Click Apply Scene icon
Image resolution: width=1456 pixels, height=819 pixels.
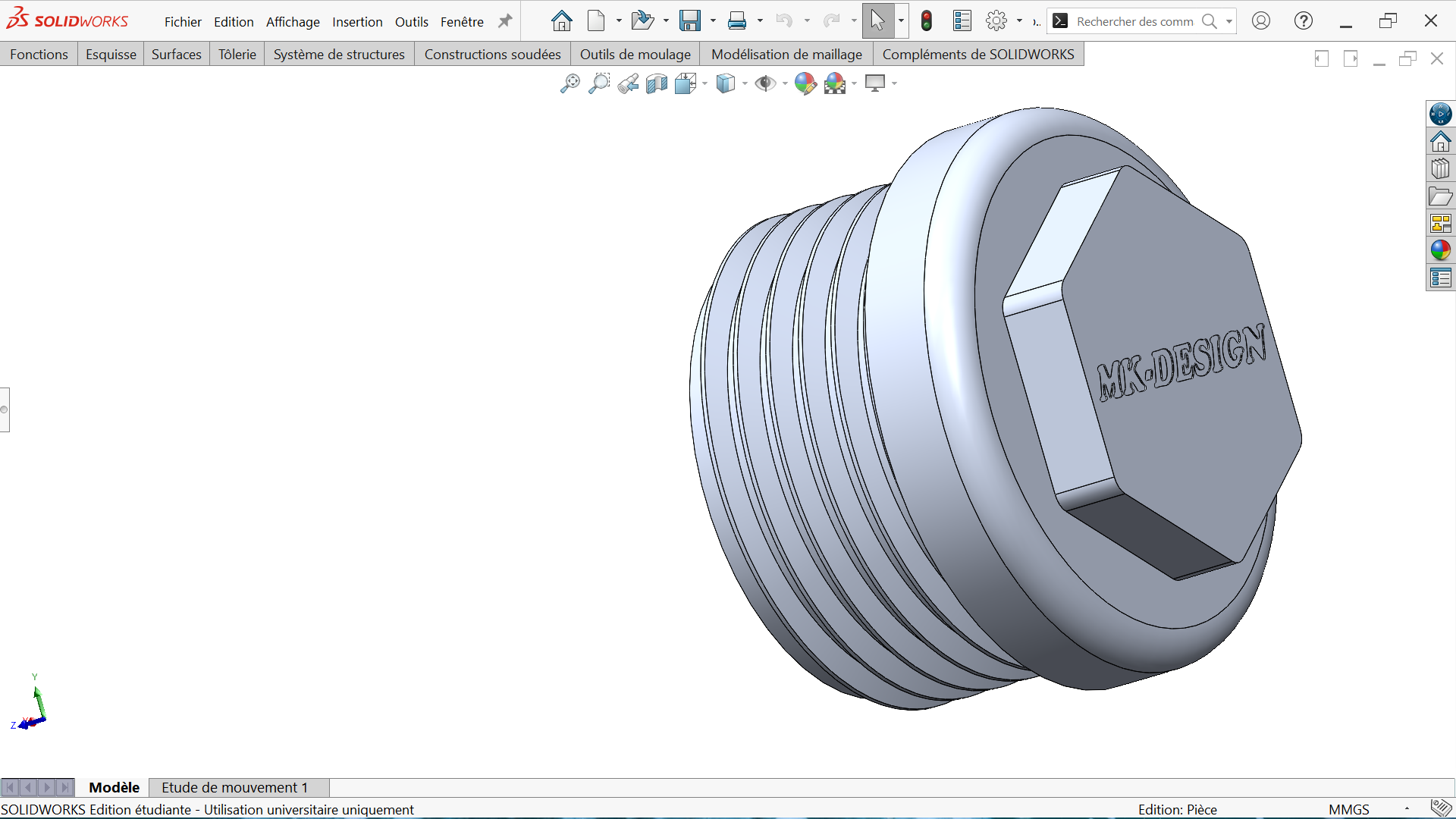coord(835,83)
